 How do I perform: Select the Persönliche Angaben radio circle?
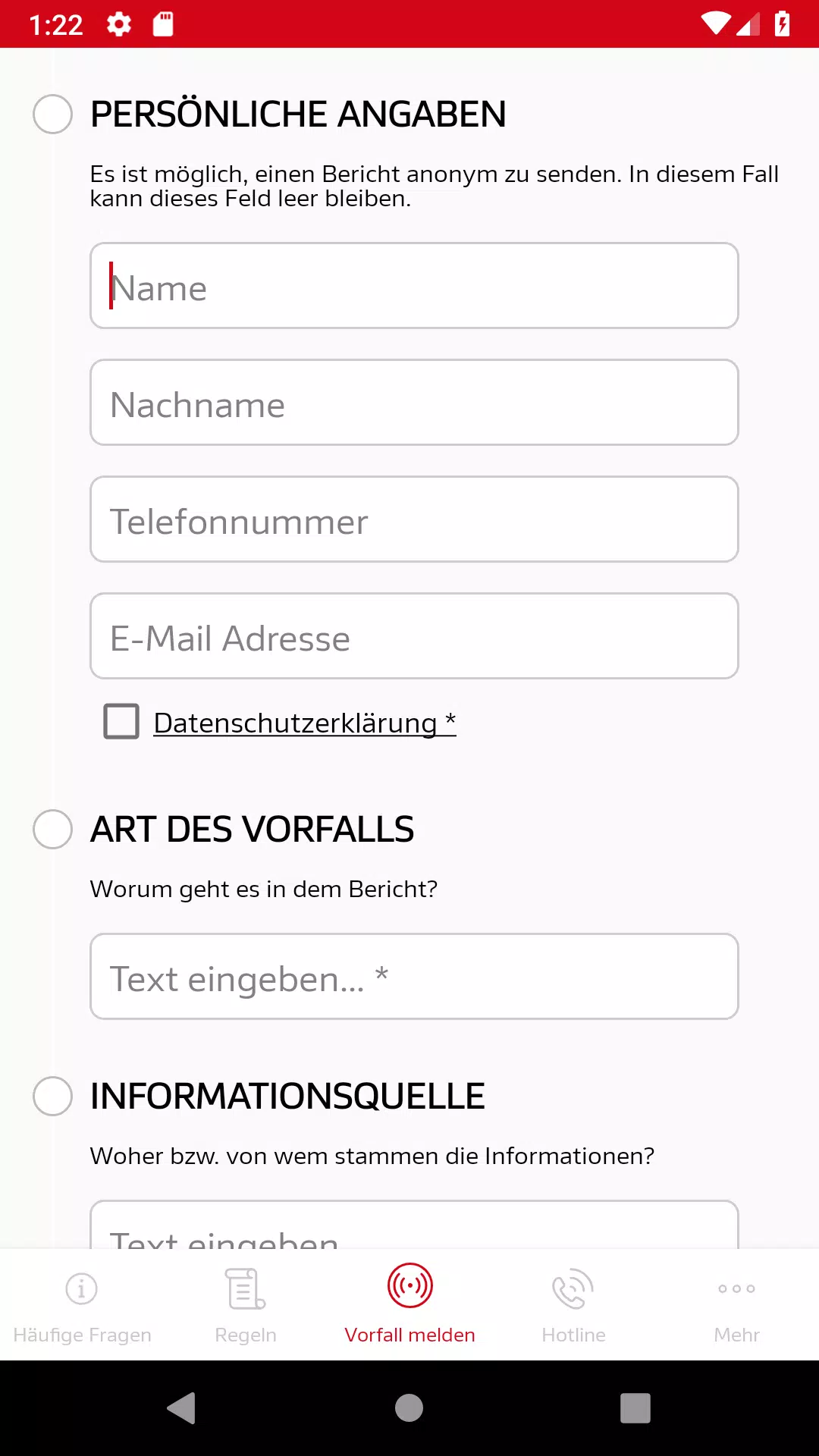(x=53, y=115)
